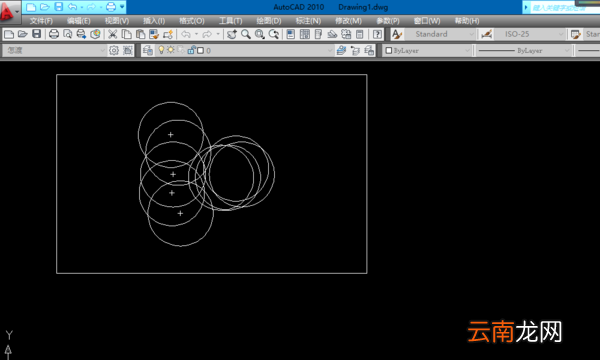Click the Help question mark icon

(377, 34)
